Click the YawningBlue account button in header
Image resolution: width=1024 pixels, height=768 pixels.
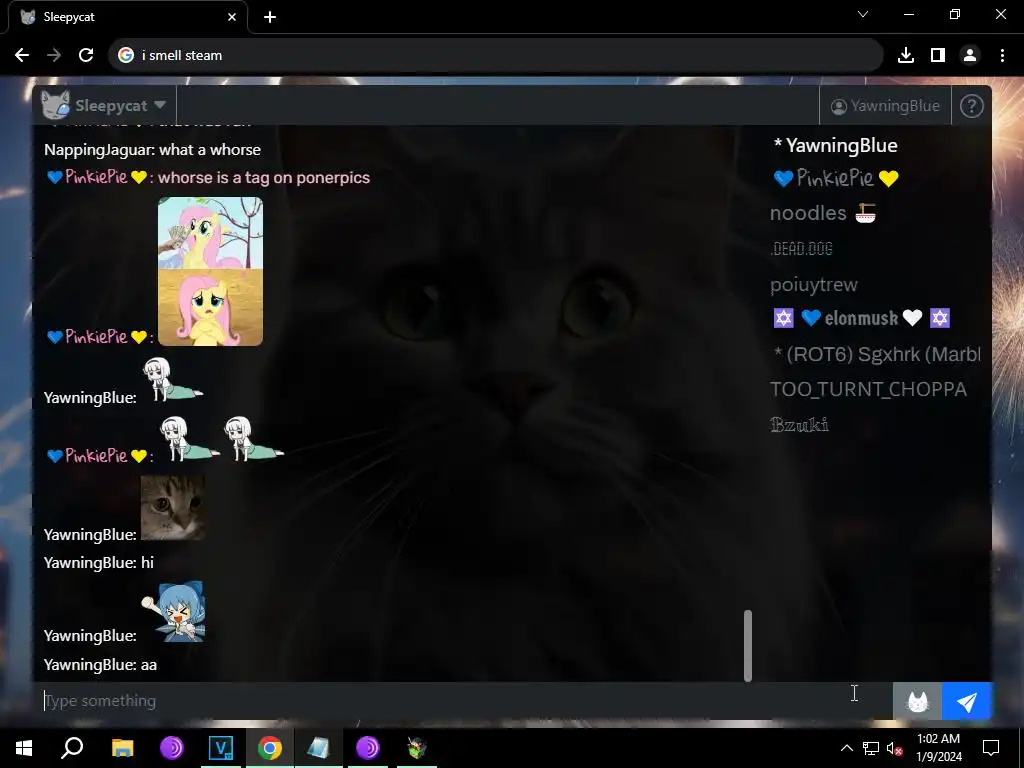[885, 106]
